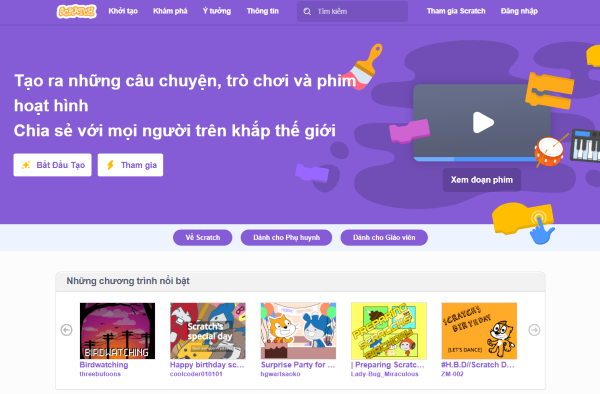Open the Surprise Party project thumbnail
Screen dimensions: 600x394
(298, 331)
